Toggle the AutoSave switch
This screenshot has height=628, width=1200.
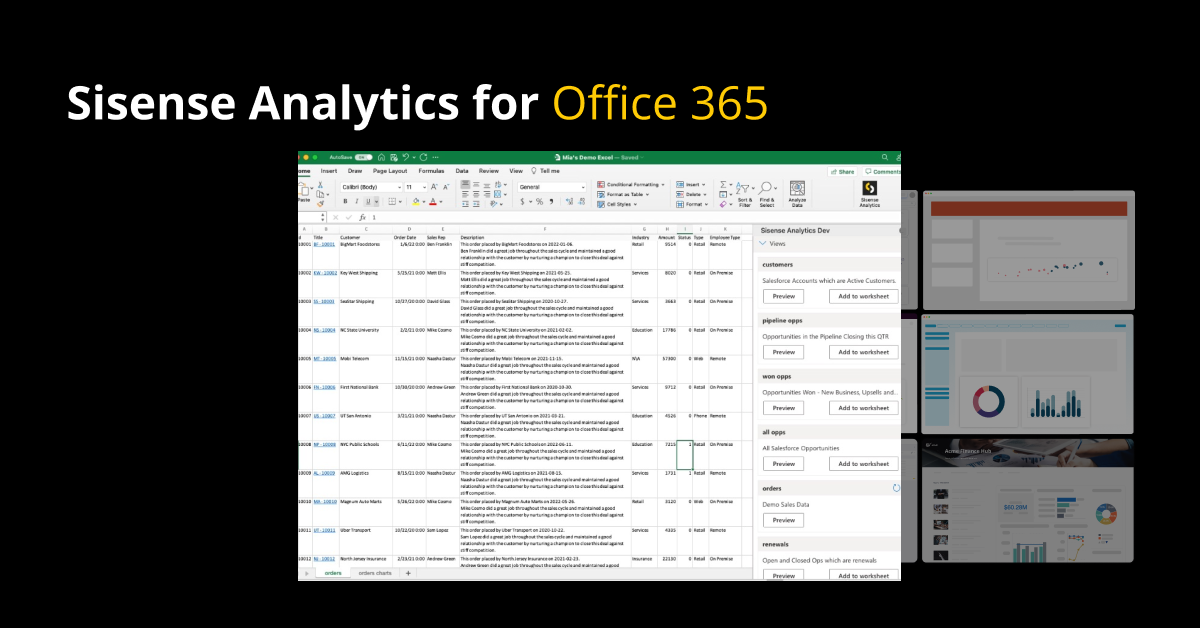(364, 157)
